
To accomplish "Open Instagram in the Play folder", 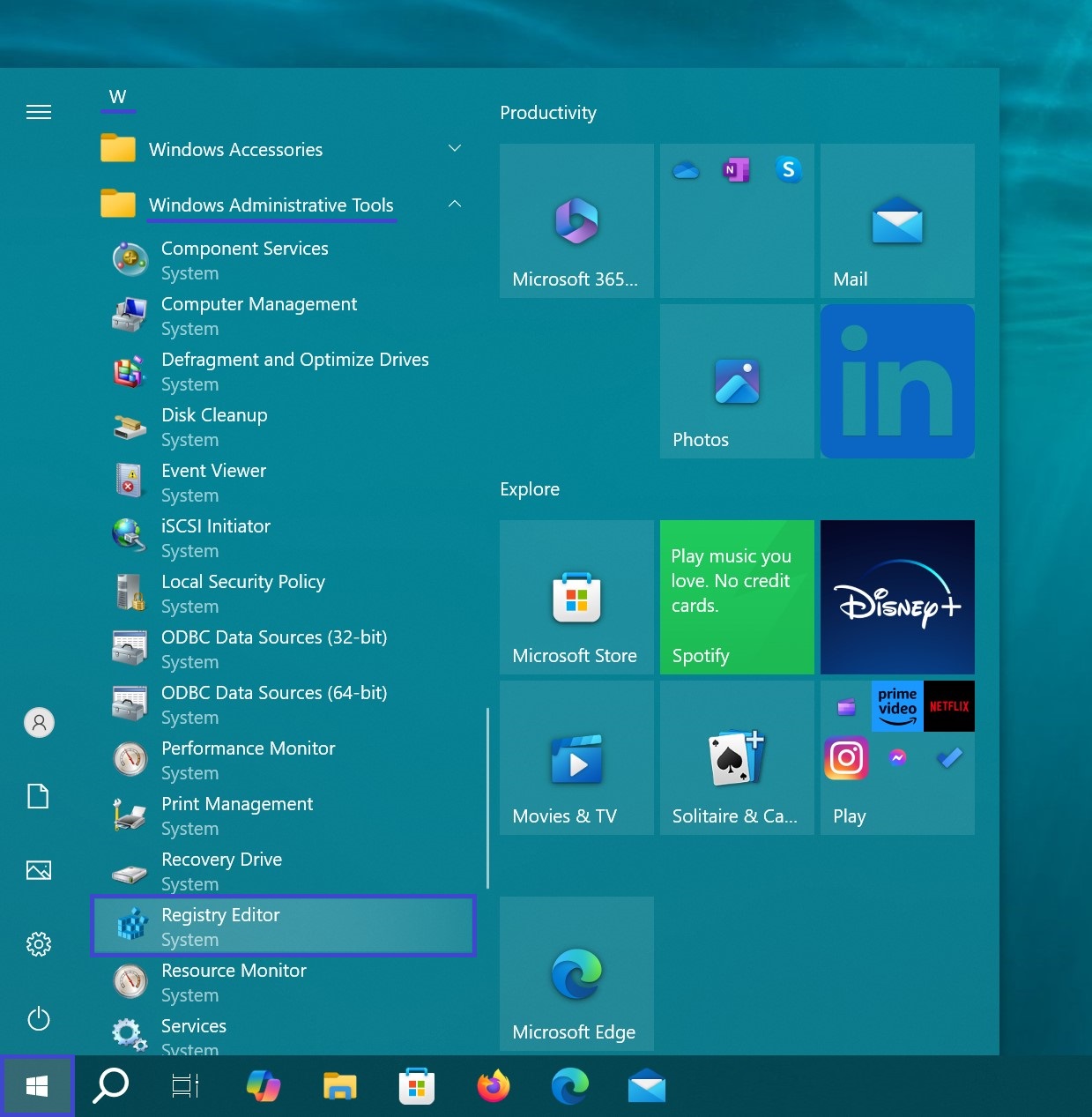I will [846, 758].
